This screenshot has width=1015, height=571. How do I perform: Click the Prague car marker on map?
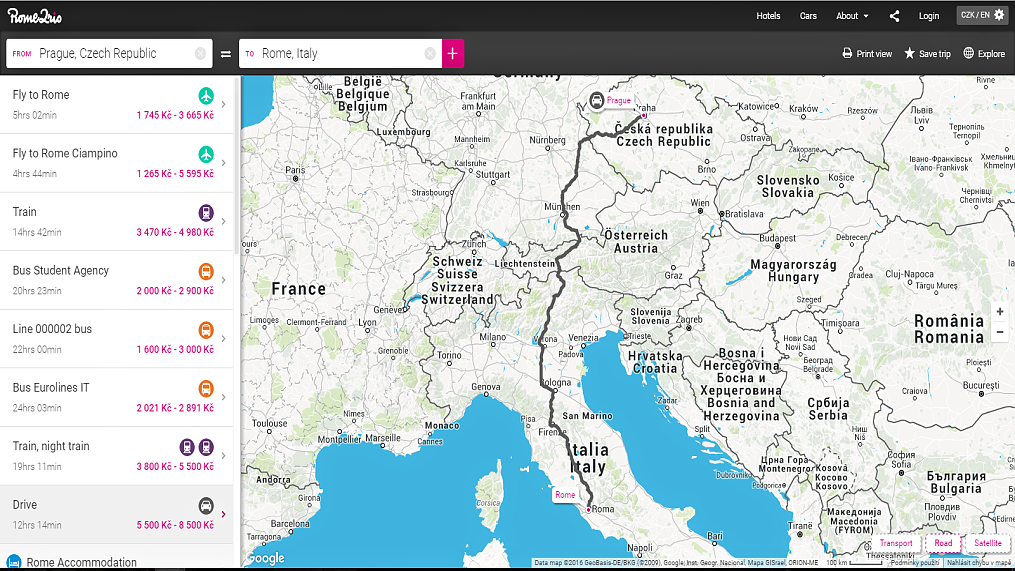(x=596, y=100)
